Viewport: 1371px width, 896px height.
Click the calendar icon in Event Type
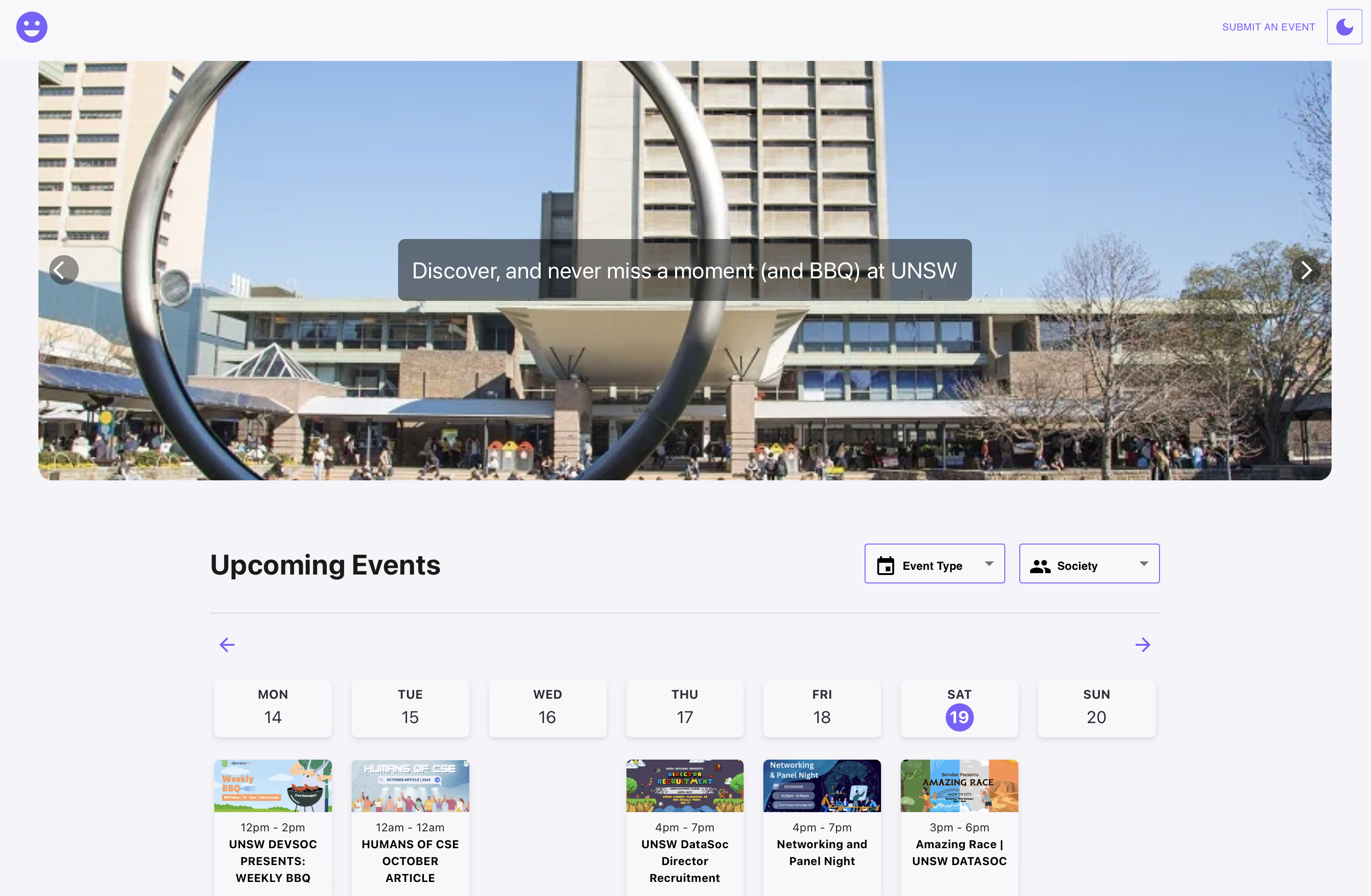[x=885, y=566]
